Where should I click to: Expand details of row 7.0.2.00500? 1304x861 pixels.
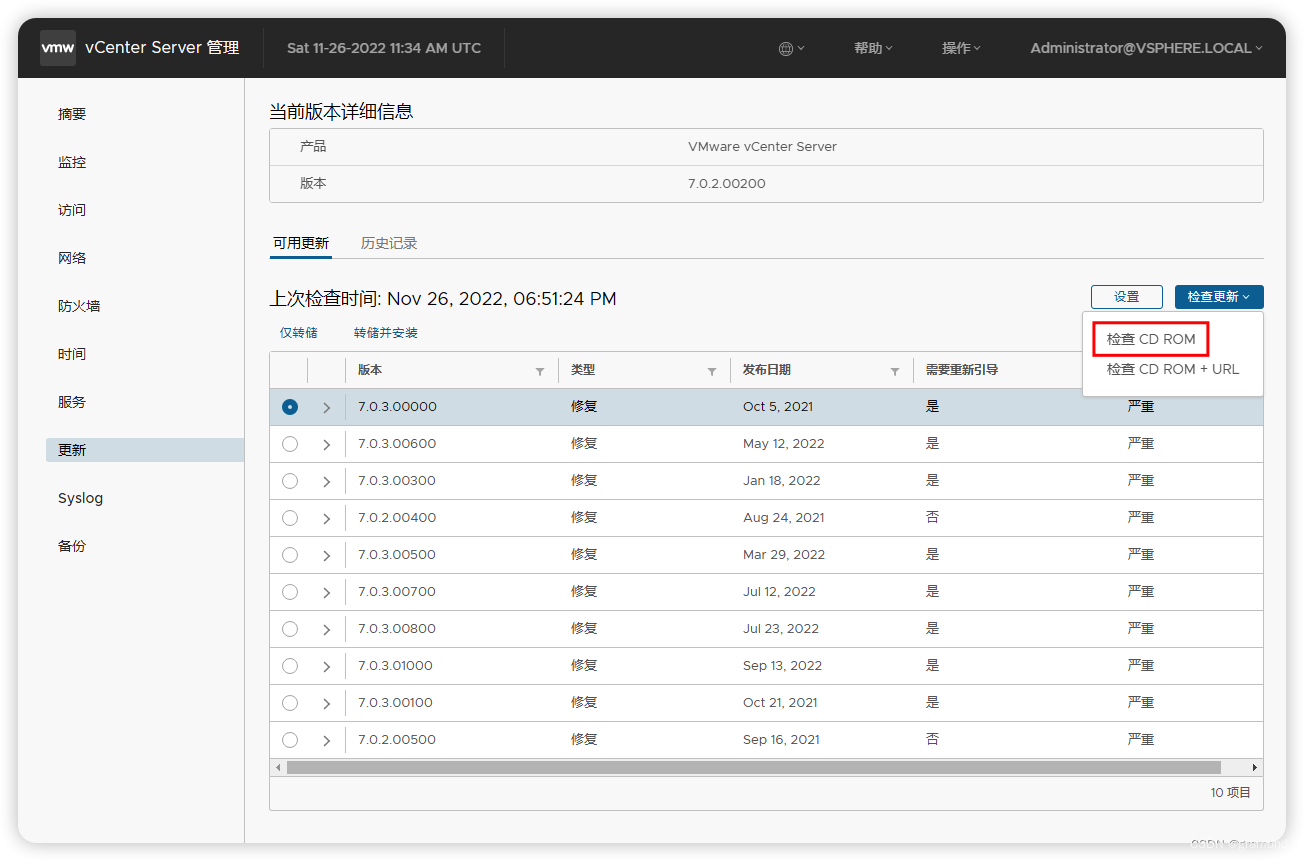[326, 741]
